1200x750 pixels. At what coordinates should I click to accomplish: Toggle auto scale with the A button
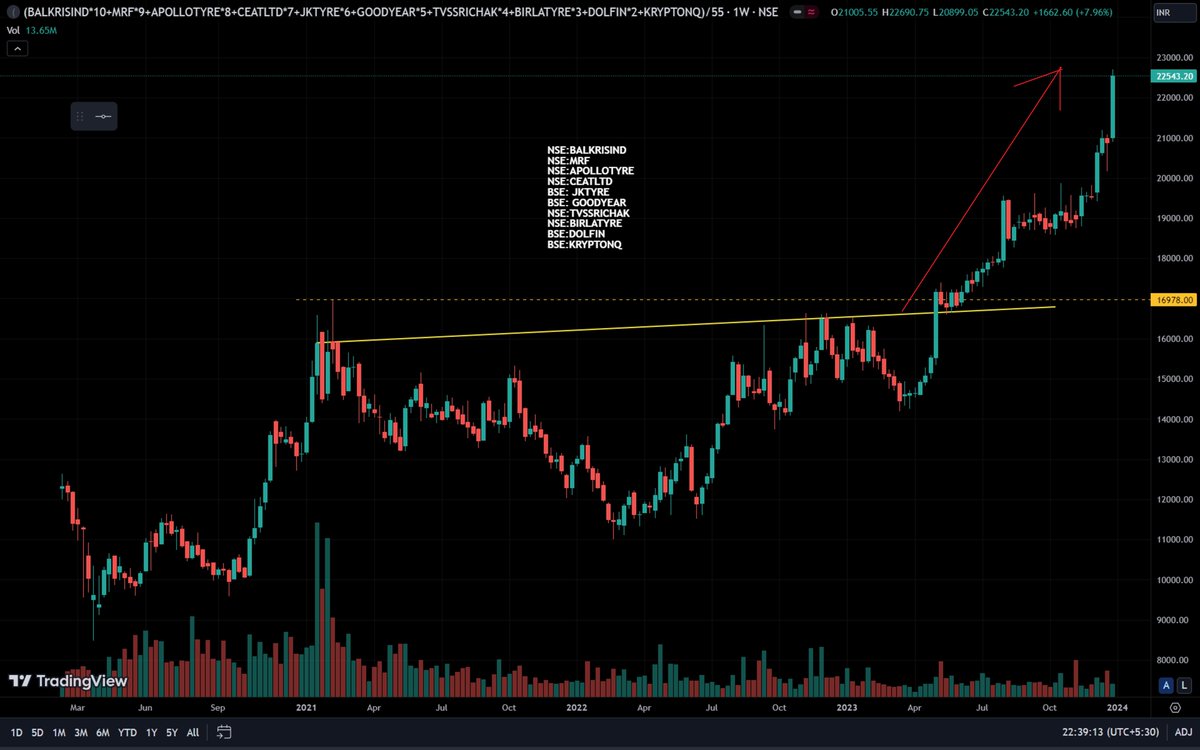coord(1166,685)
